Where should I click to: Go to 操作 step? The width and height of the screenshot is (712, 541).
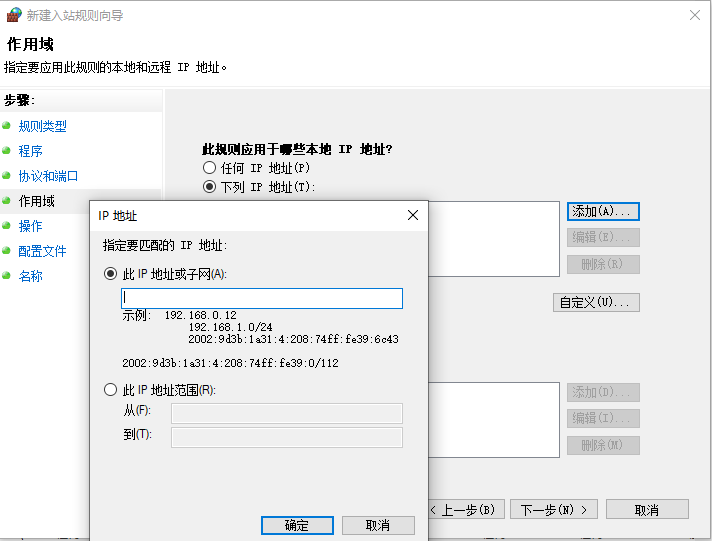tap(30, 226)
